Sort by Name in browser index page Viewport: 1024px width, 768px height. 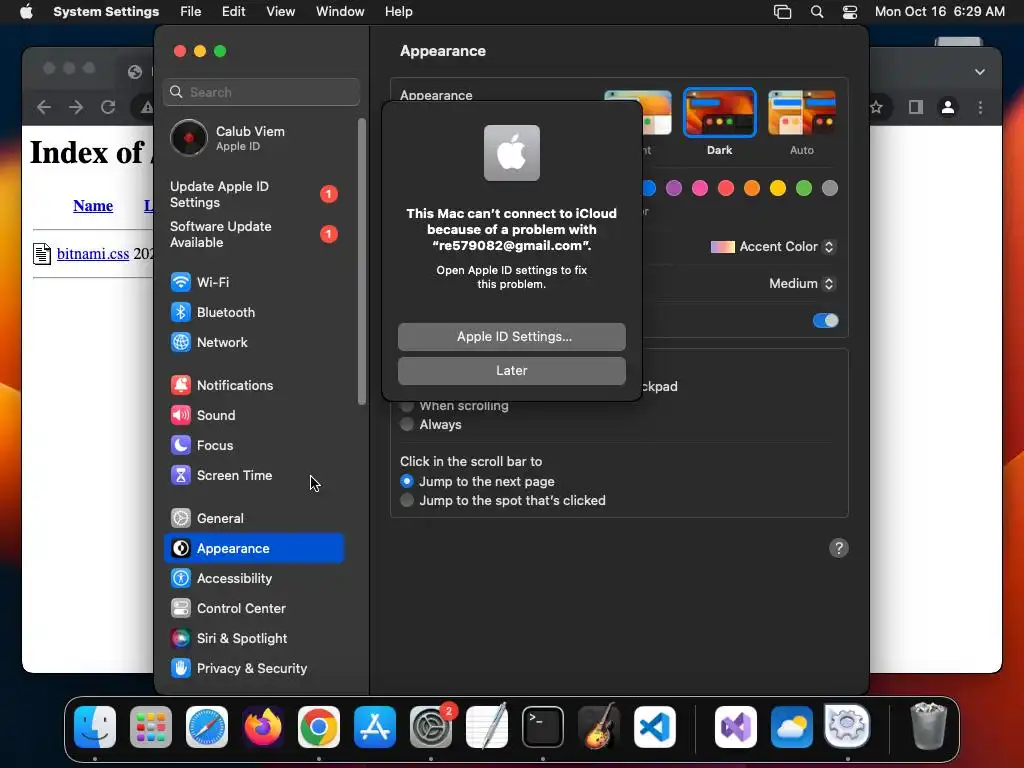tap(93, 206)
